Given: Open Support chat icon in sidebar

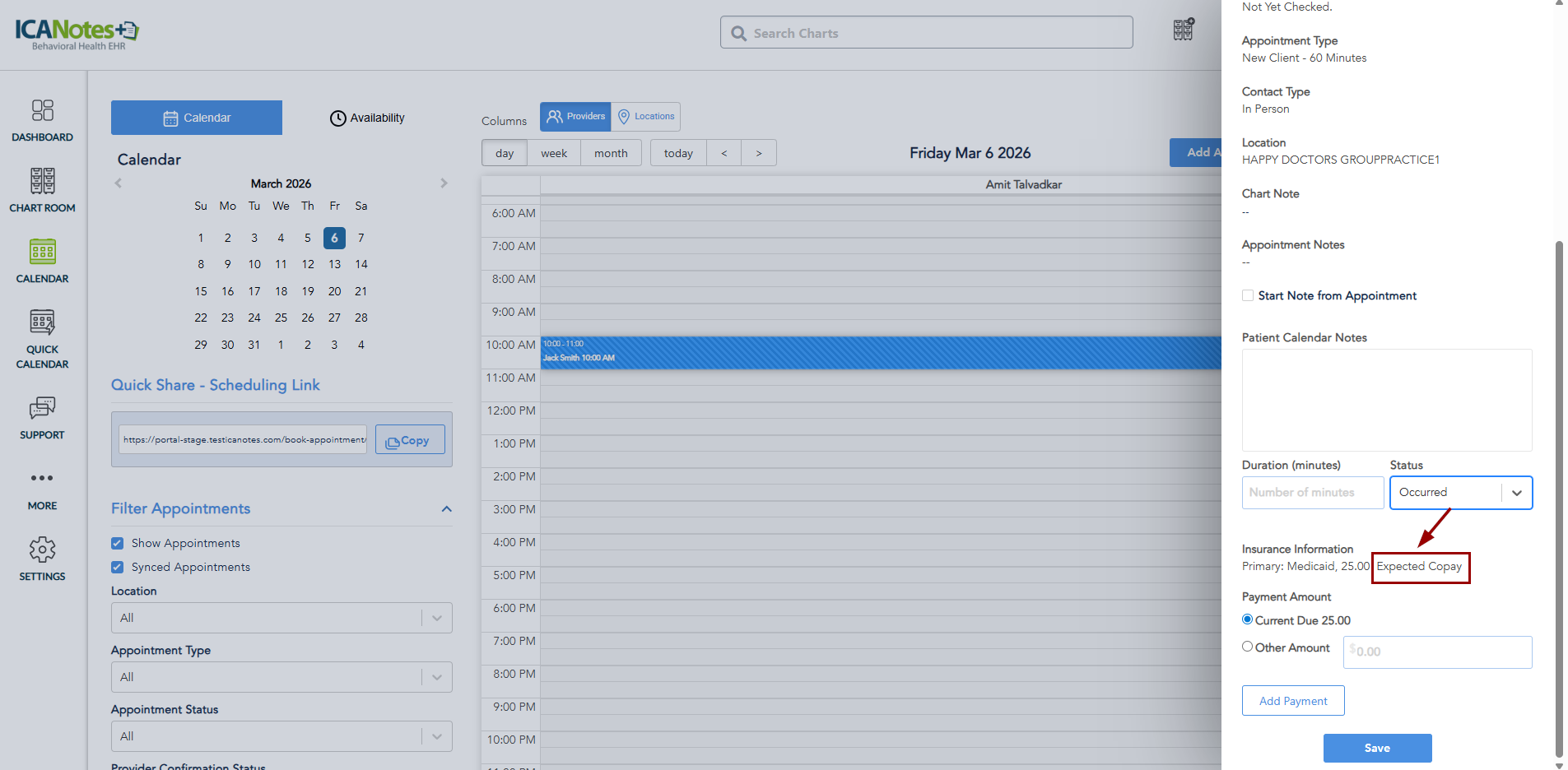Looking at the screenshot, I should (x=42, y=408).
